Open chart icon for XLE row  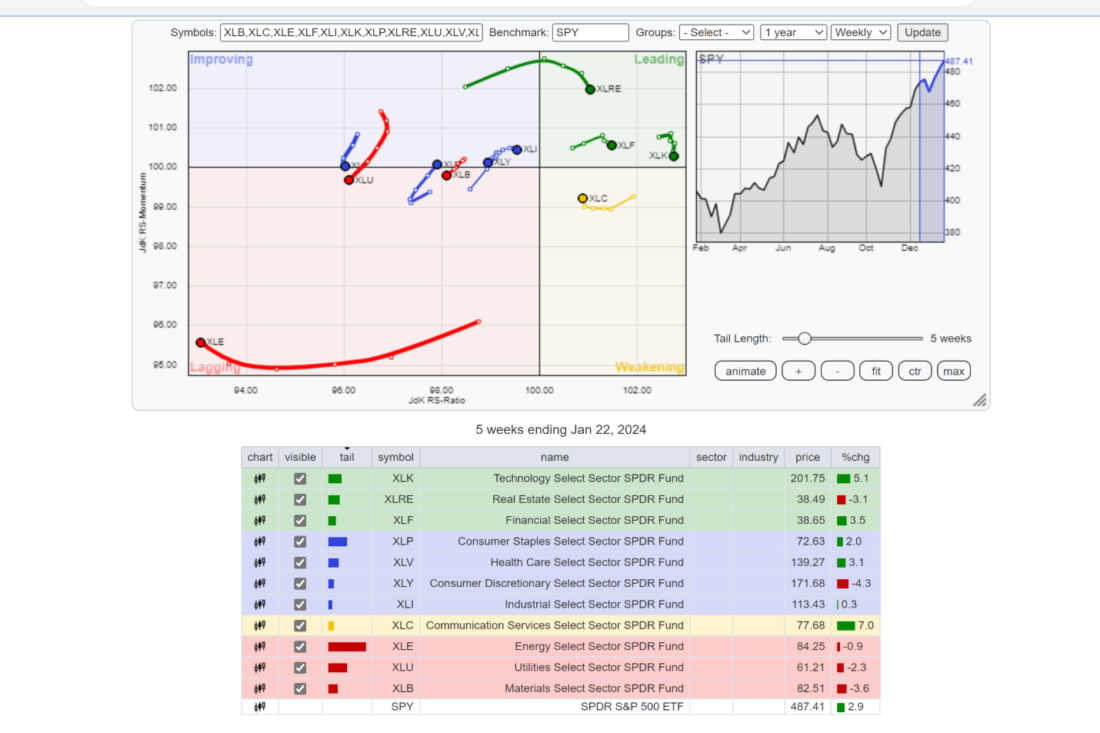click(x=260, y=647)
